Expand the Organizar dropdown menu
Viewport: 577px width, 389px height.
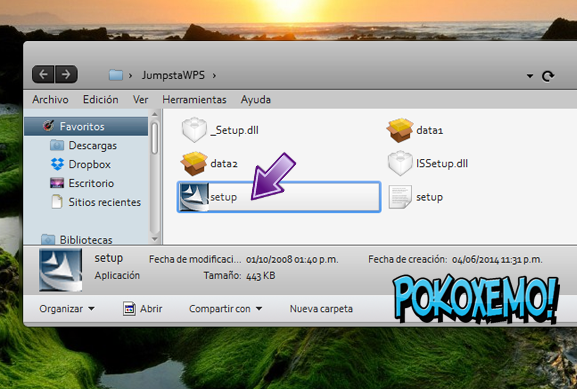[x=67, y=308]
